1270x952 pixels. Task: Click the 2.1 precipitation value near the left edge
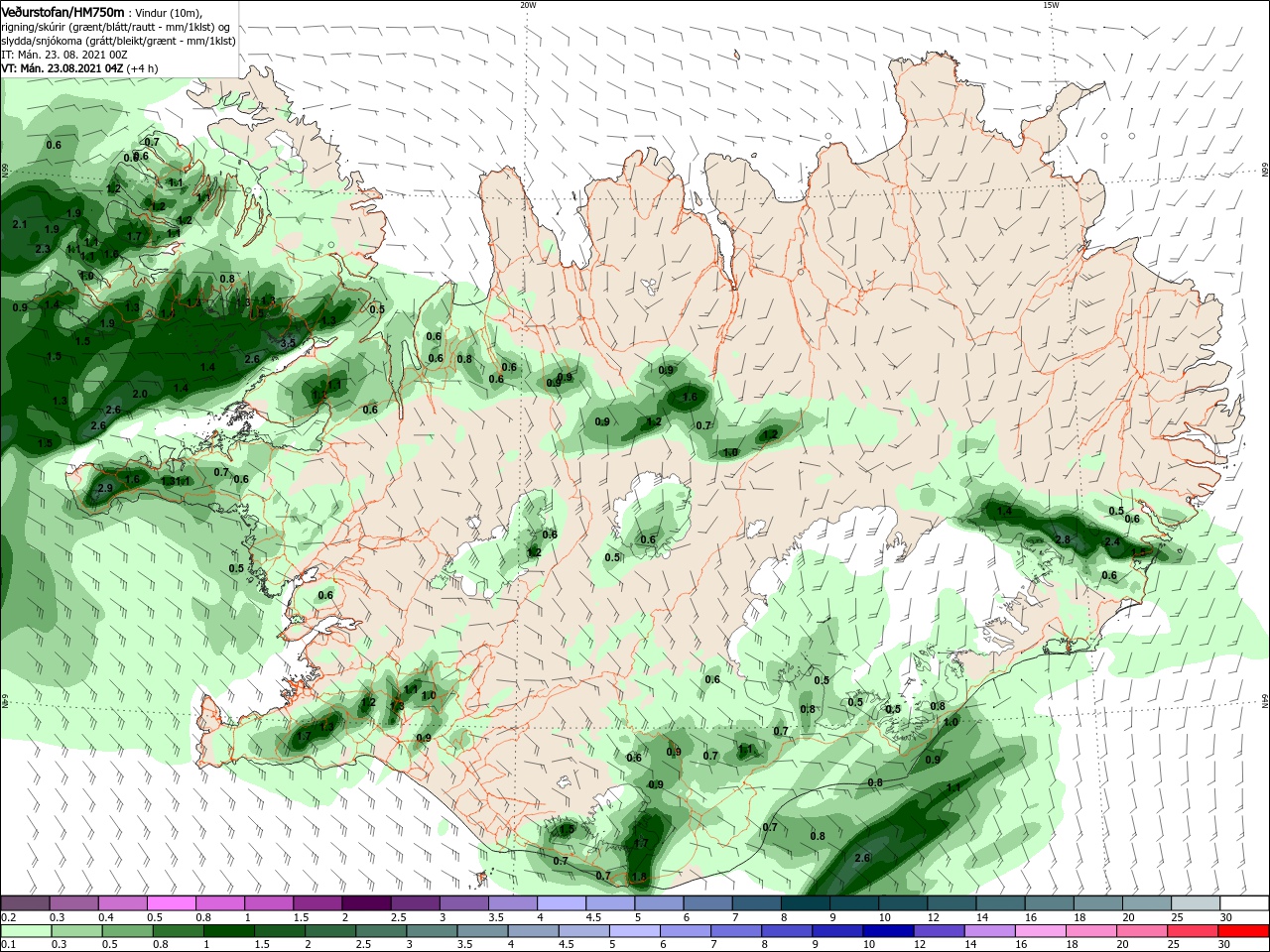click(x=20, y=224)
